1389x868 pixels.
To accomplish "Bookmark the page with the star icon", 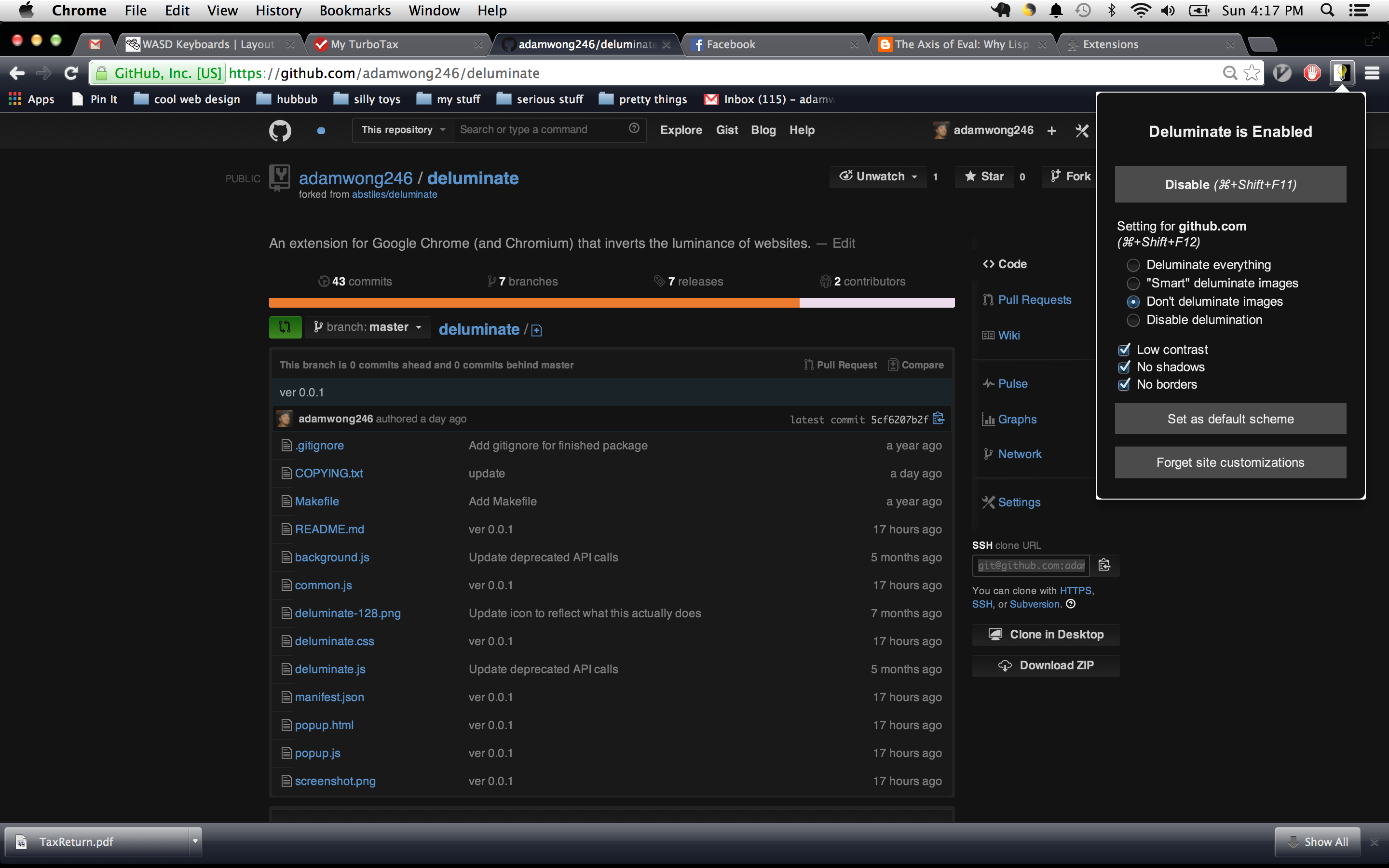I will point(1251,73).
